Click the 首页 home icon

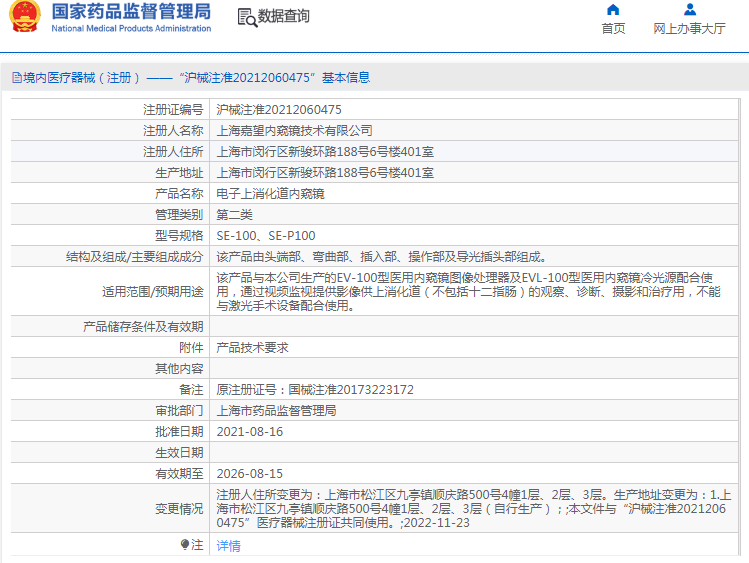[x=613, y=10]
